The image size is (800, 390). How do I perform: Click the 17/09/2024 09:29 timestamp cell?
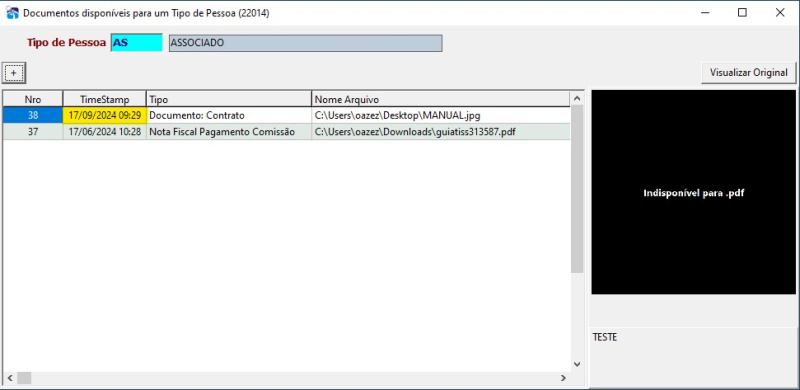(105, 115)
